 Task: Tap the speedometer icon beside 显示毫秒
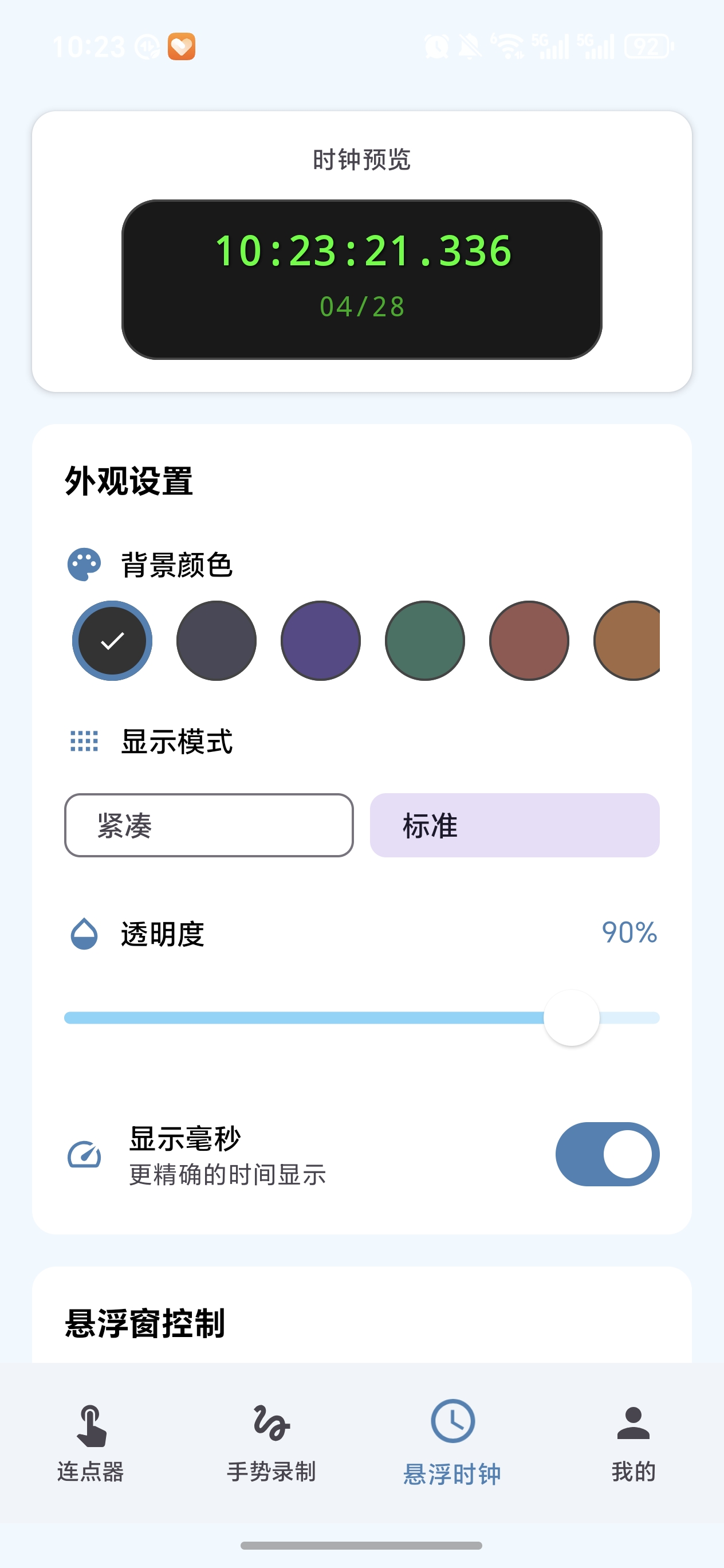click(84, 1155)
